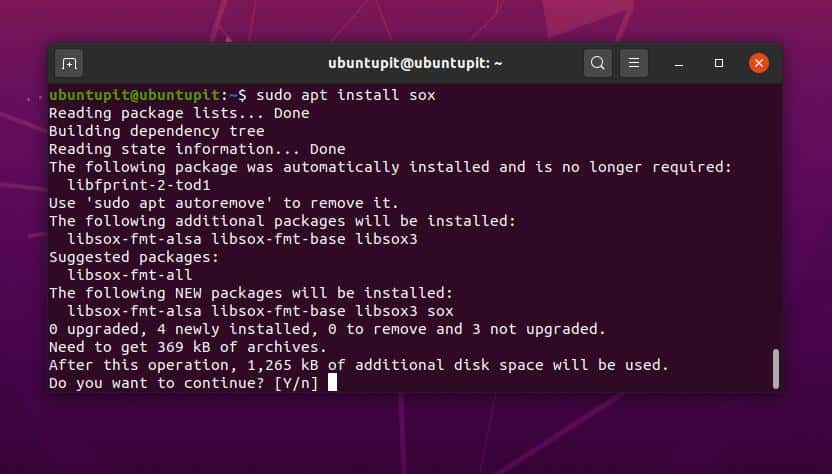
Task: Open a new terminal tab
Action: pos(69,63)
